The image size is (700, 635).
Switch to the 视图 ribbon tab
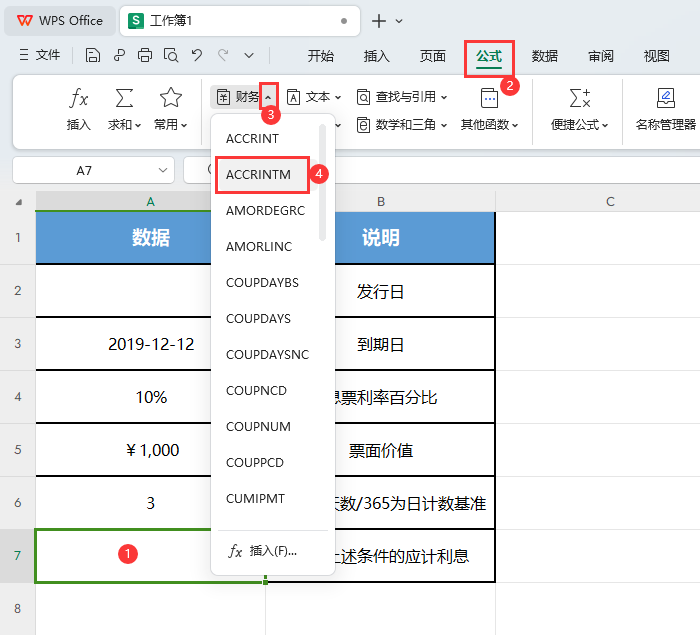click(656, 56)
